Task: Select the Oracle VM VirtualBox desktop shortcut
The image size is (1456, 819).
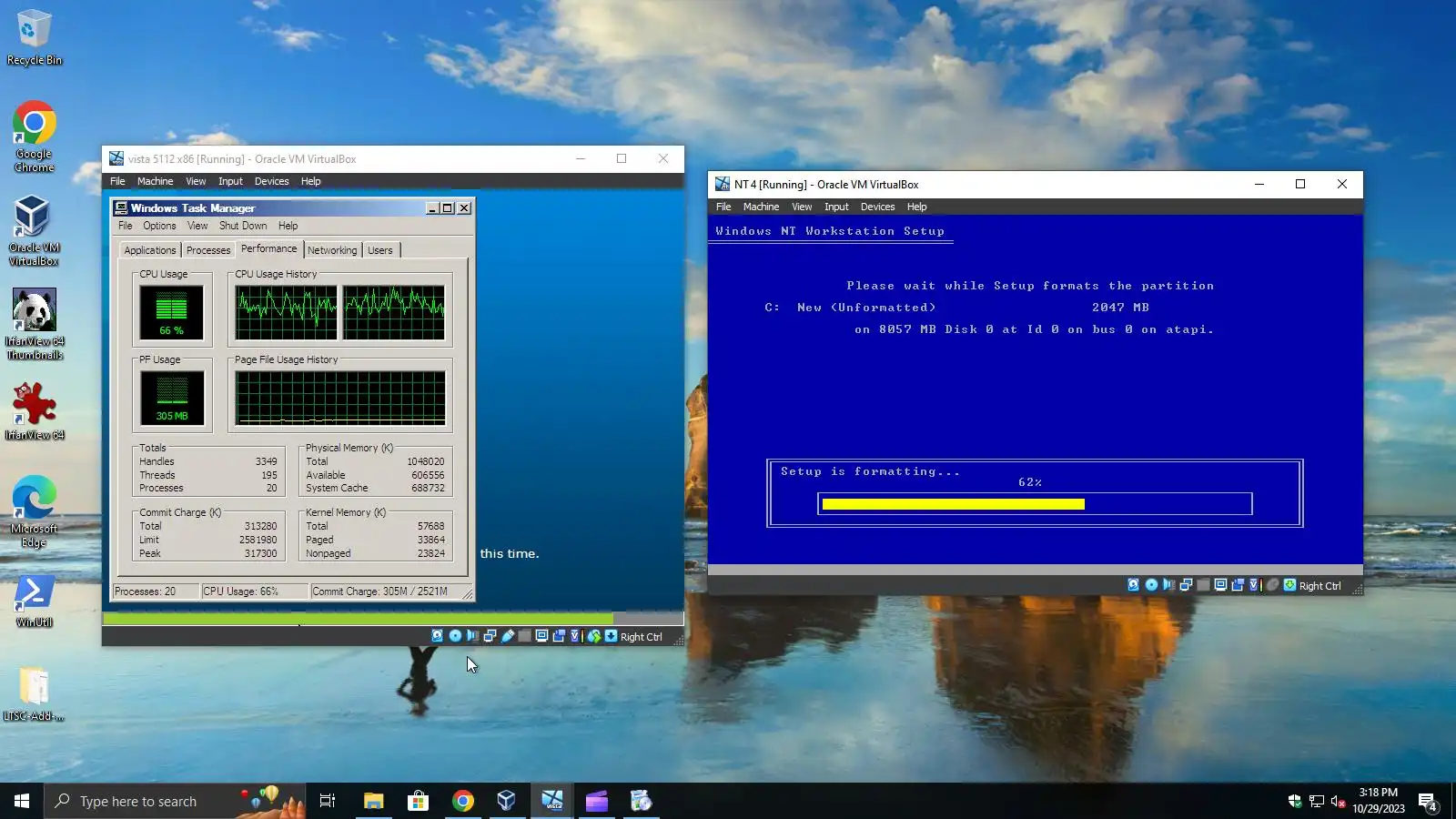Action: tap(34, 231)
